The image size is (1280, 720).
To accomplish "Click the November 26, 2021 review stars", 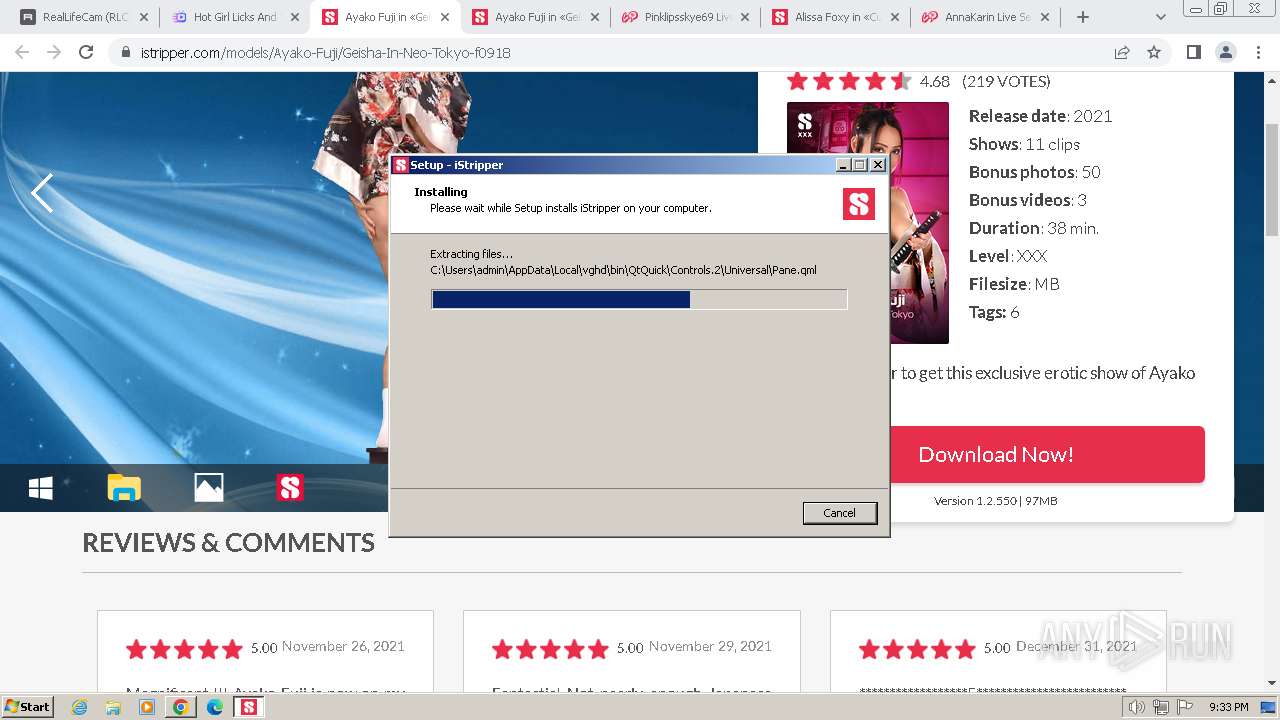I will [184, 649].
